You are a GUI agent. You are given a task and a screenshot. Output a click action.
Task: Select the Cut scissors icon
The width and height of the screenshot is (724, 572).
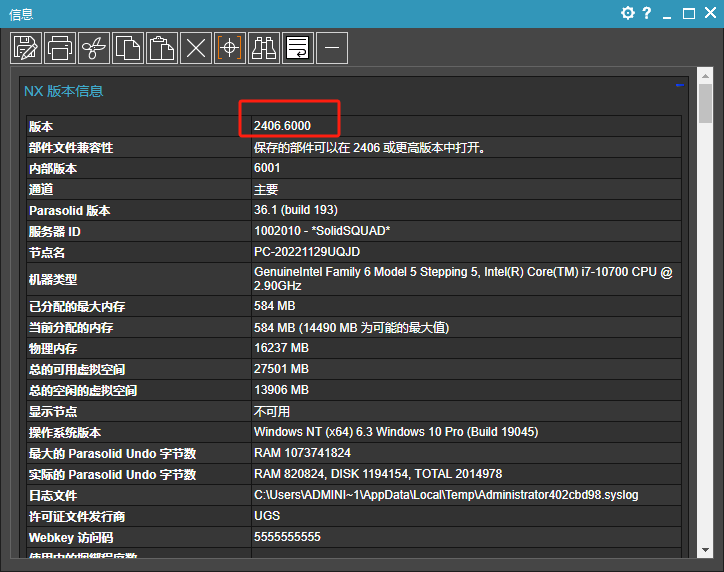coord(94,47)
